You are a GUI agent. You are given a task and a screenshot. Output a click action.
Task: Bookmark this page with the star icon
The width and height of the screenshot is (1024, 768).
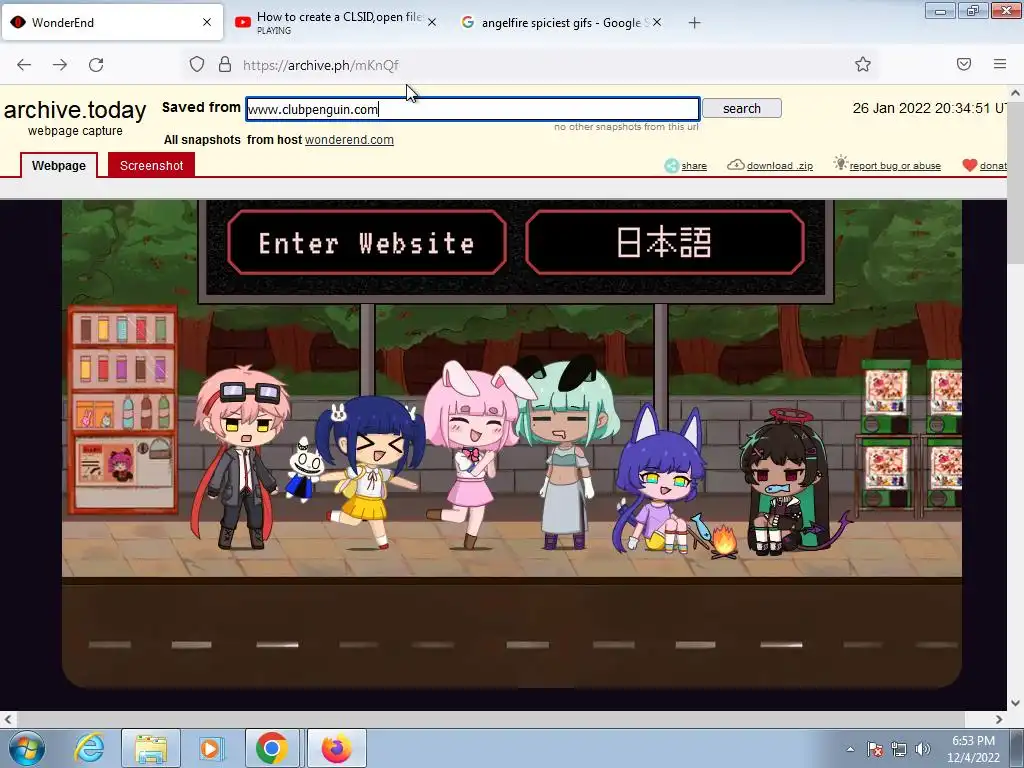tap(863, 64)
